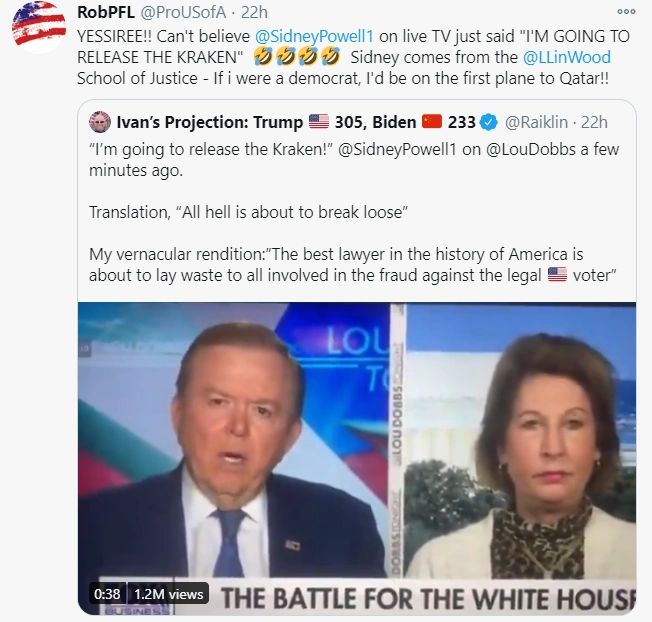The height and width of the screenshot is (622, 652).
Task: Click the US flag emoji after Trump
Action: pyautogui.click(x=319, y=122)
